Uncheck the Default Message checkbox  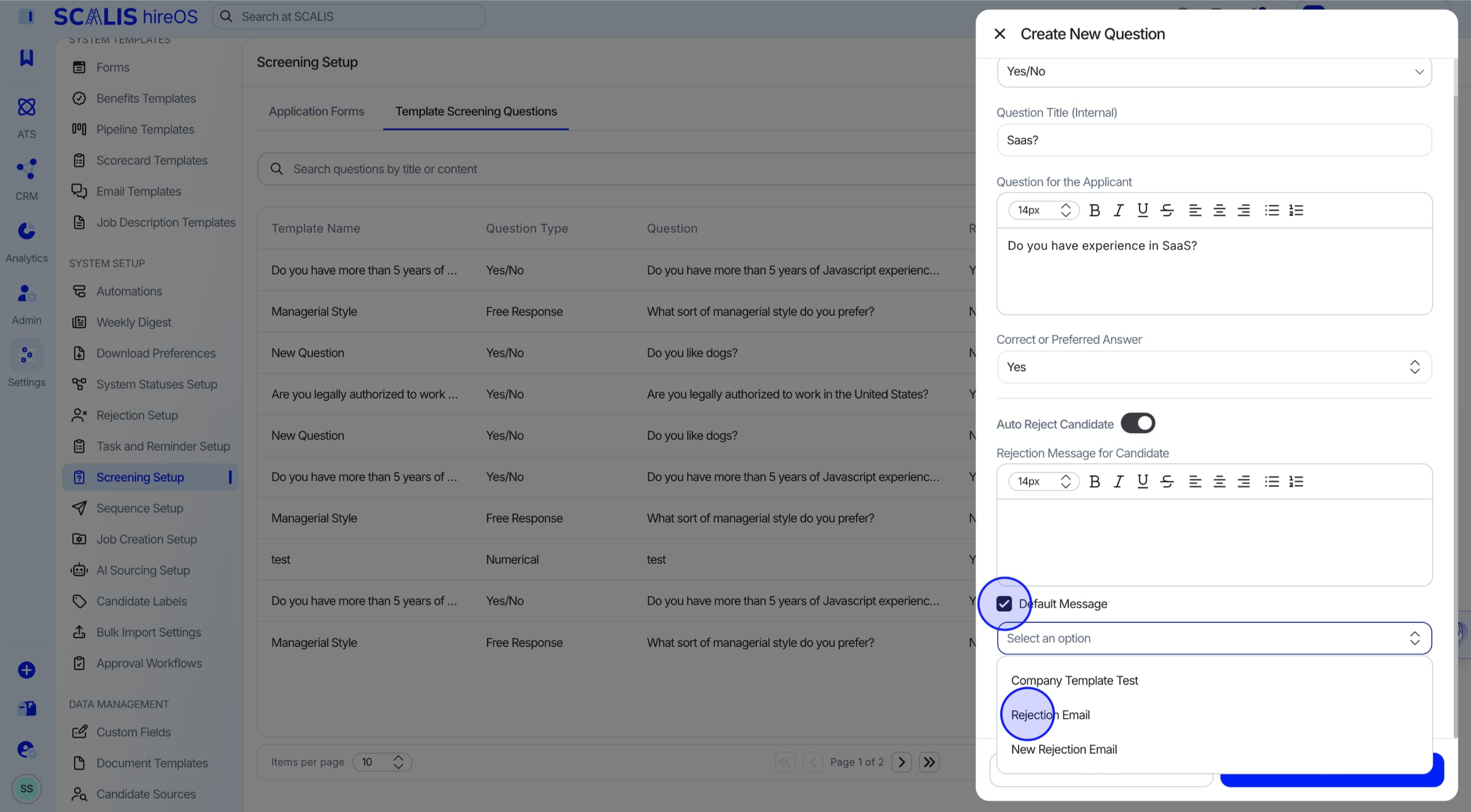click(x=1004, y=604)
